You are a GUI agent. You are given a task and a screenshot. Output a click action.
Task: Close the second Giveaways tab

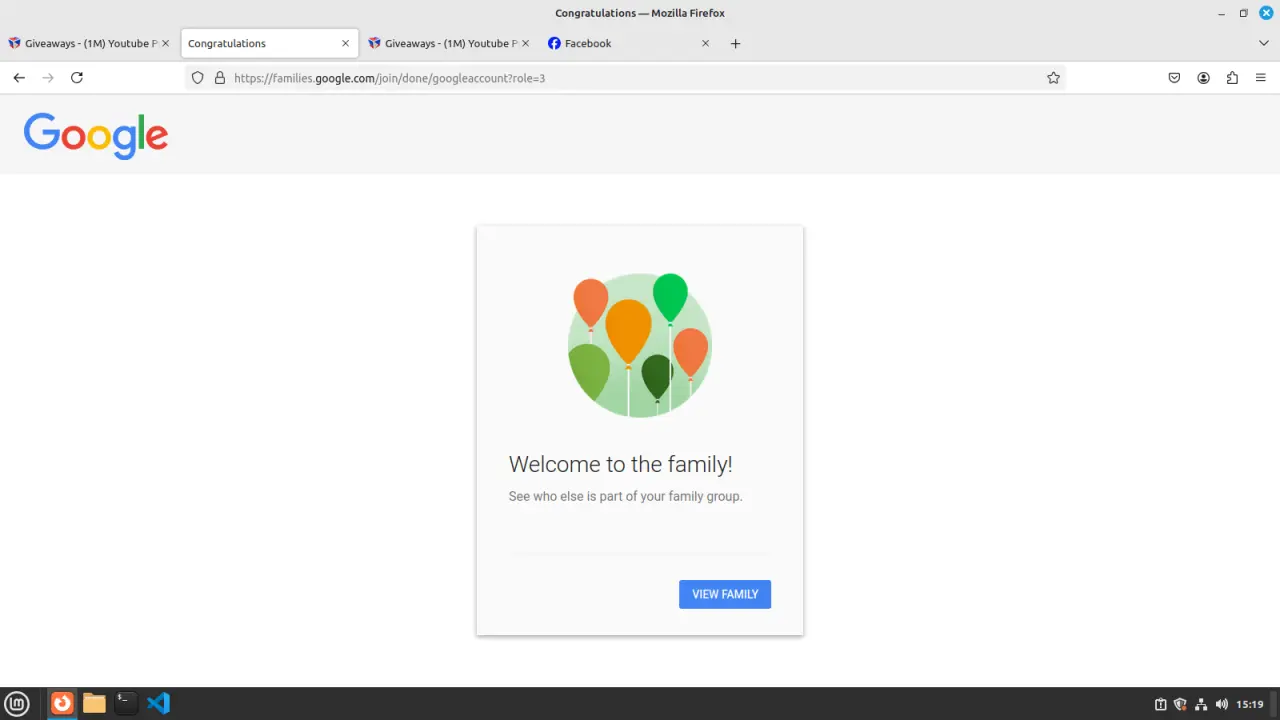pyautogui.click(x=525, y=44)
